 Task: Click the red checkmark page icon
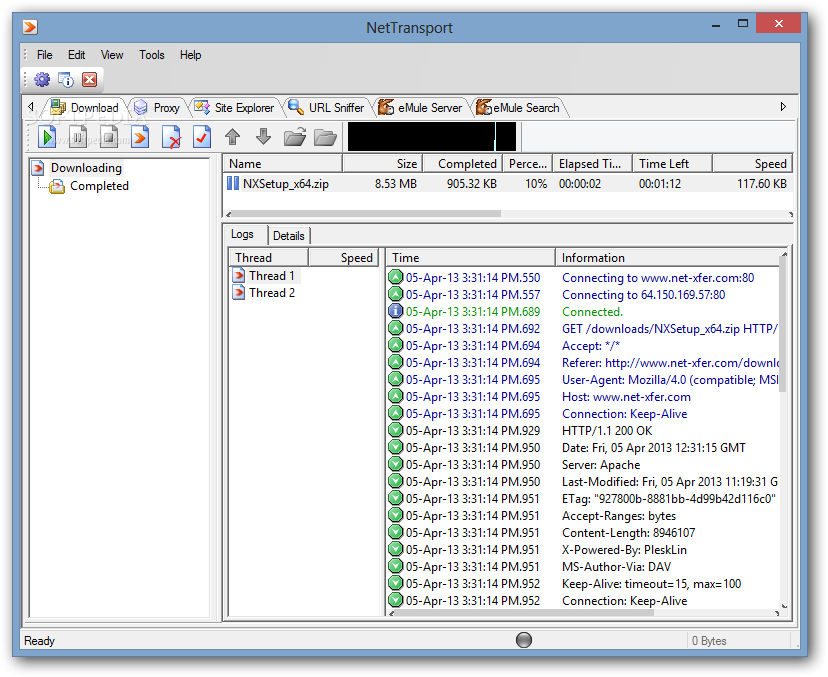point(202,137)
